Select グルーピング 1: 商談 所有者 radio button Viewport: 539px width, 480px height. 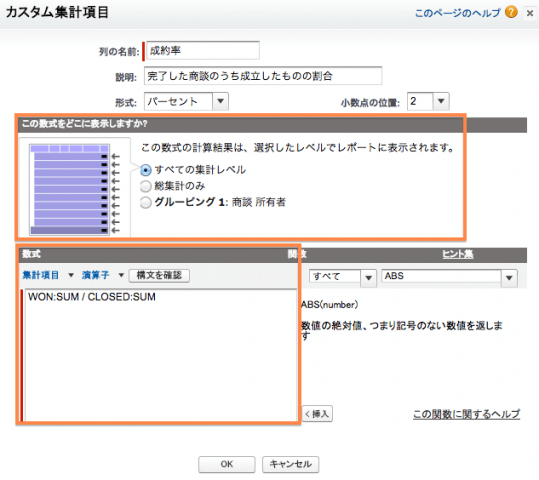(146, 202)
